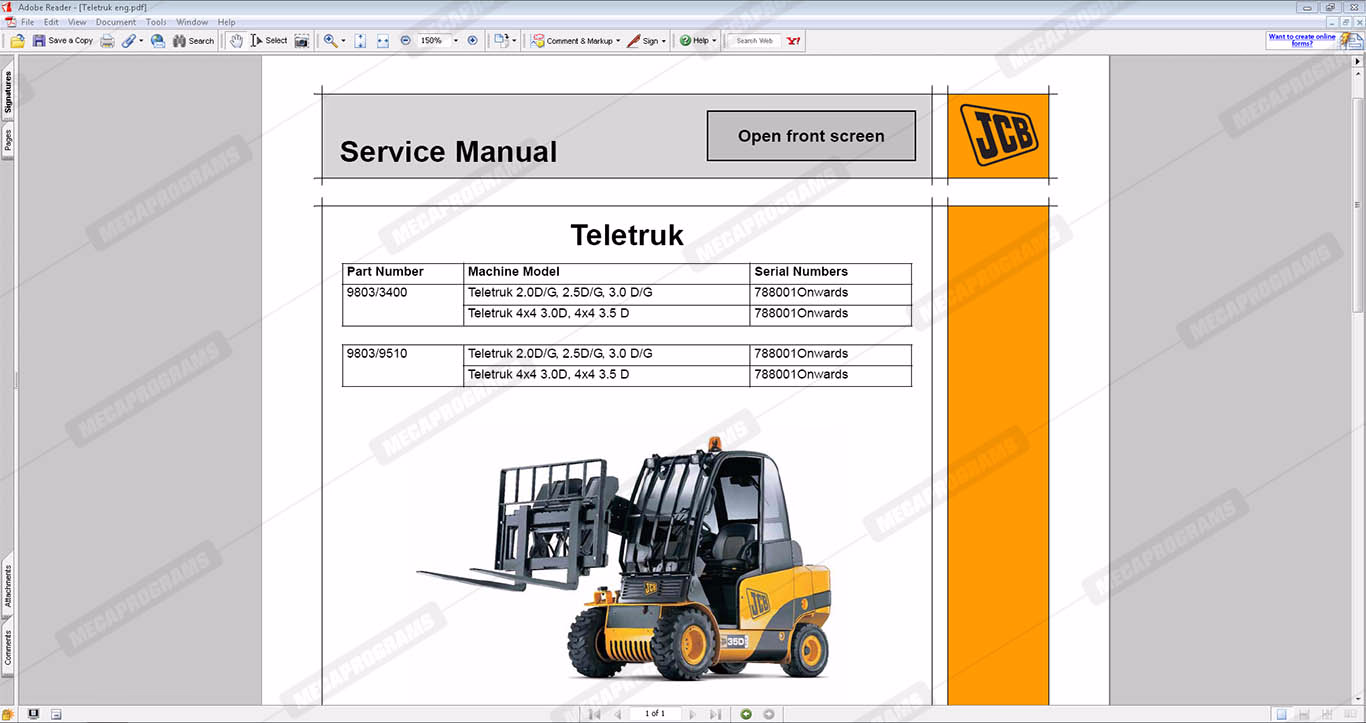Select the Zoom In magnifier tool

coord(330,41)
